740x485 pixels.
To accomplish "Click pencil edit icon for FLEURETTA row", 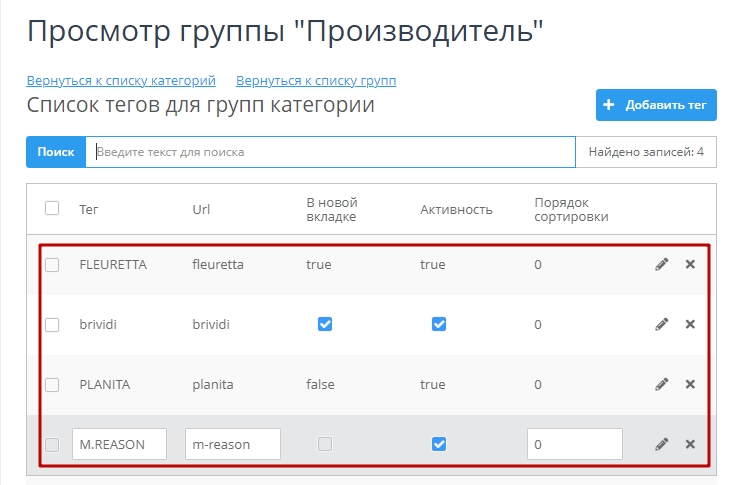I will [x=661, y=265].
